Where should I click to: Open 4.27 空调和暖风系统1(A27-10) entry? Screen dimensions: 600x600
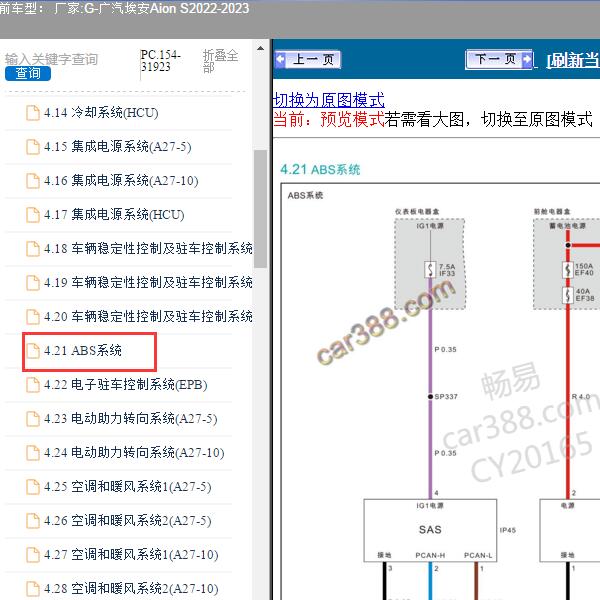(x=131, y=555)
